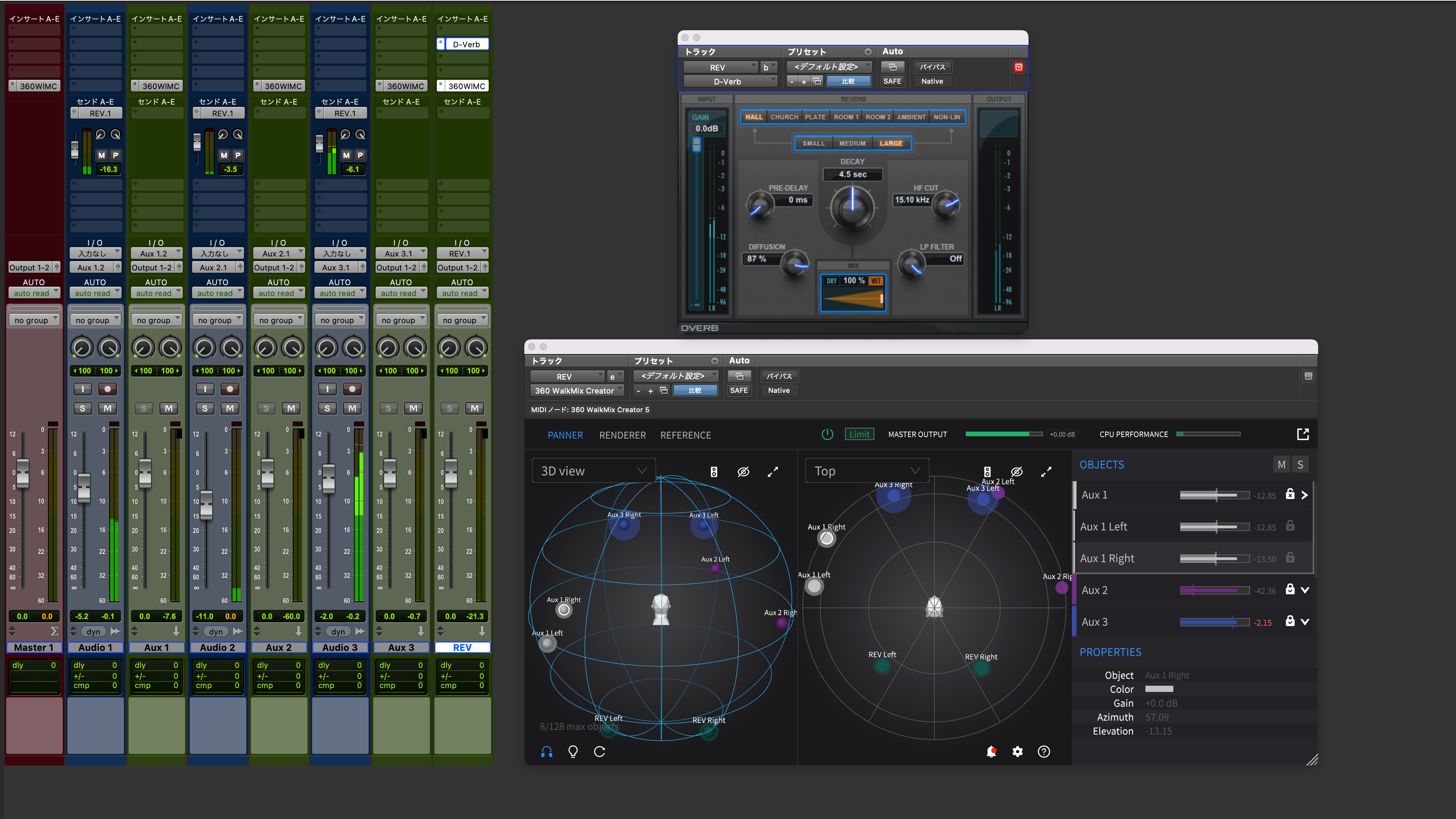This screenshot has width=1456, height=819.
Task: Expand the 3D view panel to fullscreen
Action: point(773,472)
